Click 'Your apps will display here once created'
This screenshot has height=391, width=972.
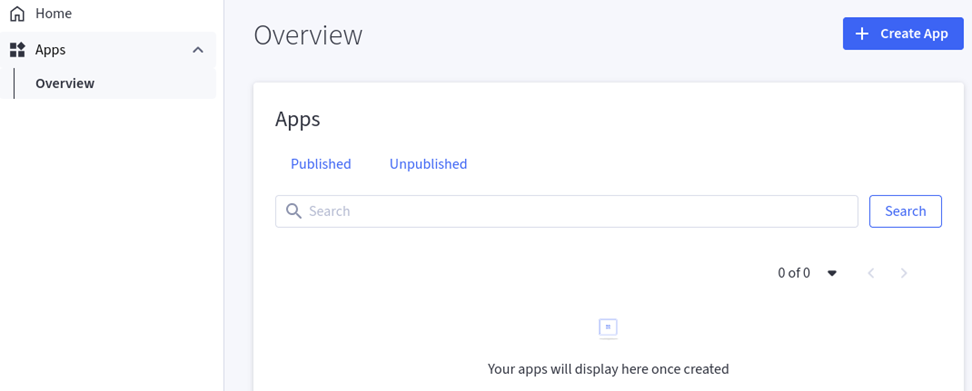point(608,369)
